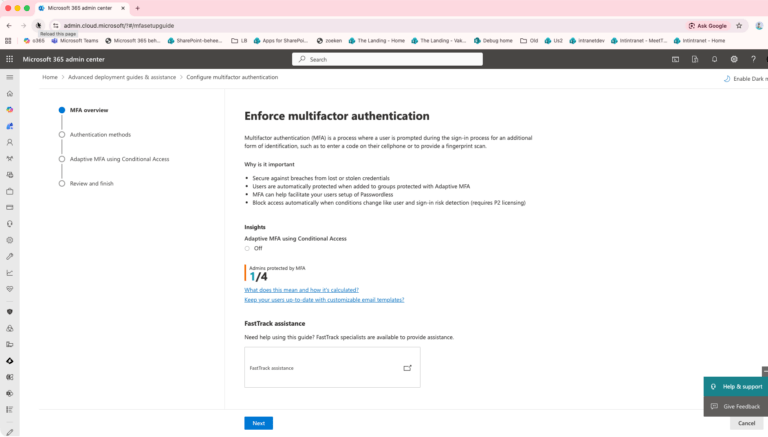Click the admin center Search box

tap(387, 59)
